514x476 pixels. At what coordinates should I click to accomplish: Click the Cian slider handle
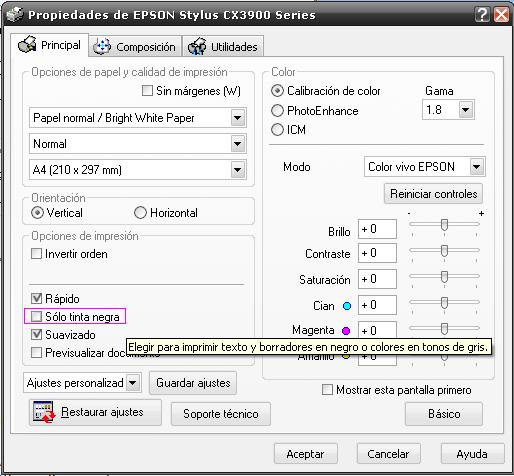[444, 303]
